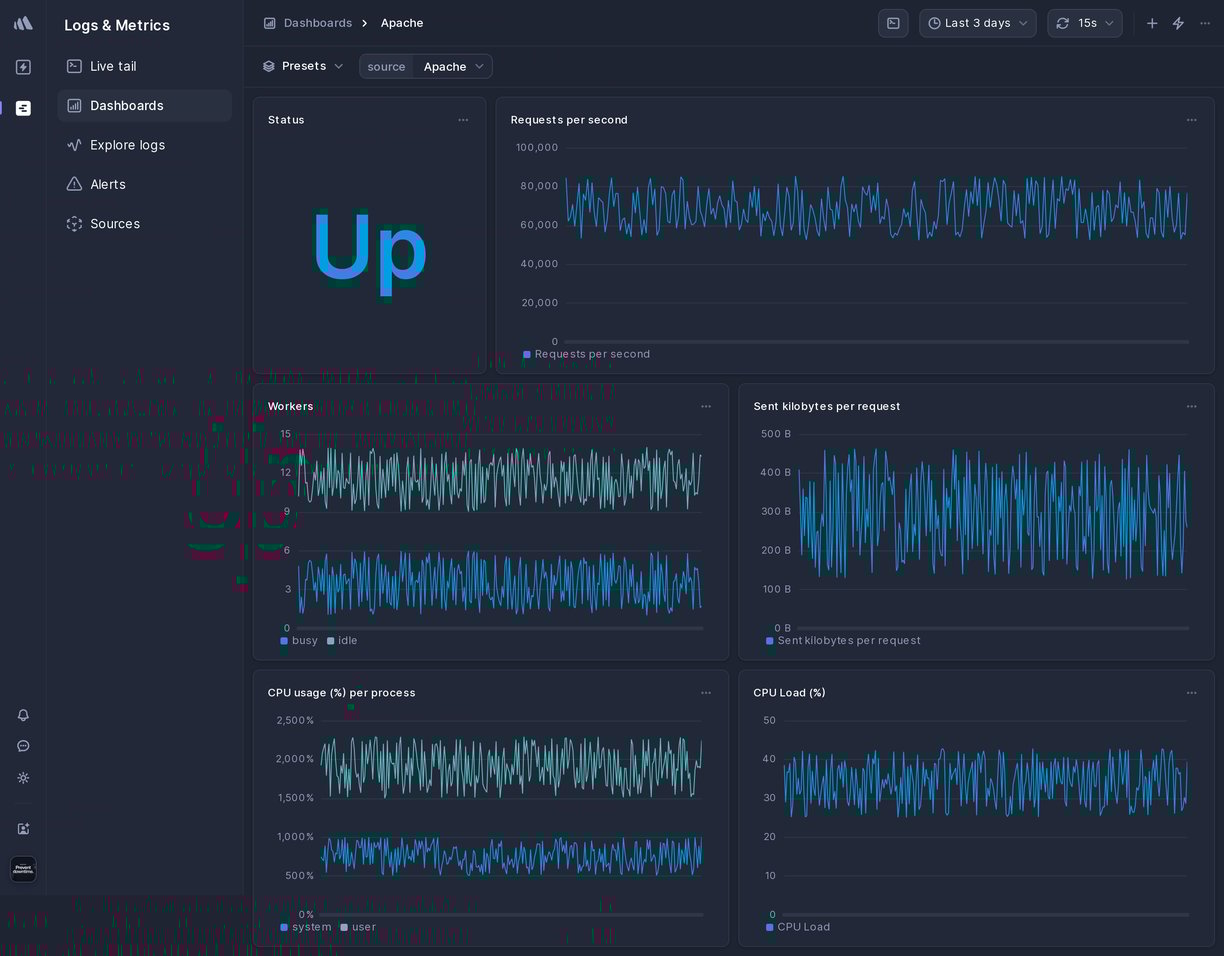Toggle the idle series in Workers legend

click(342, 641)
